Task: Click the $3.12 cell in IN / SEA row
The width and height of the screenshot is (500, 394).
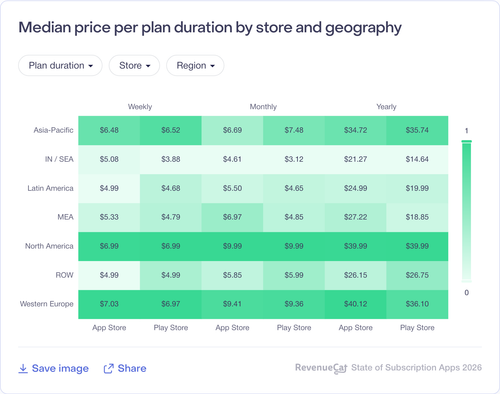Action: point(294,159)
